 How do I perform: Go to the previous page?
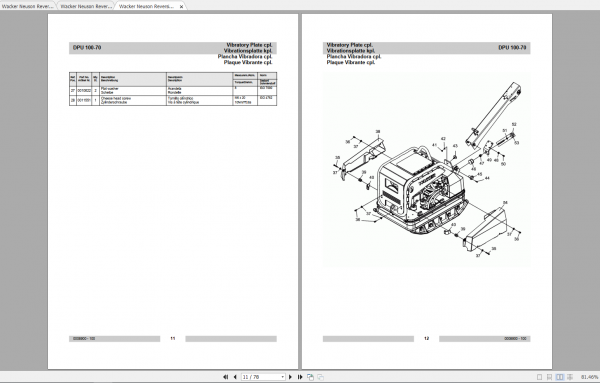tap(235, 377)
